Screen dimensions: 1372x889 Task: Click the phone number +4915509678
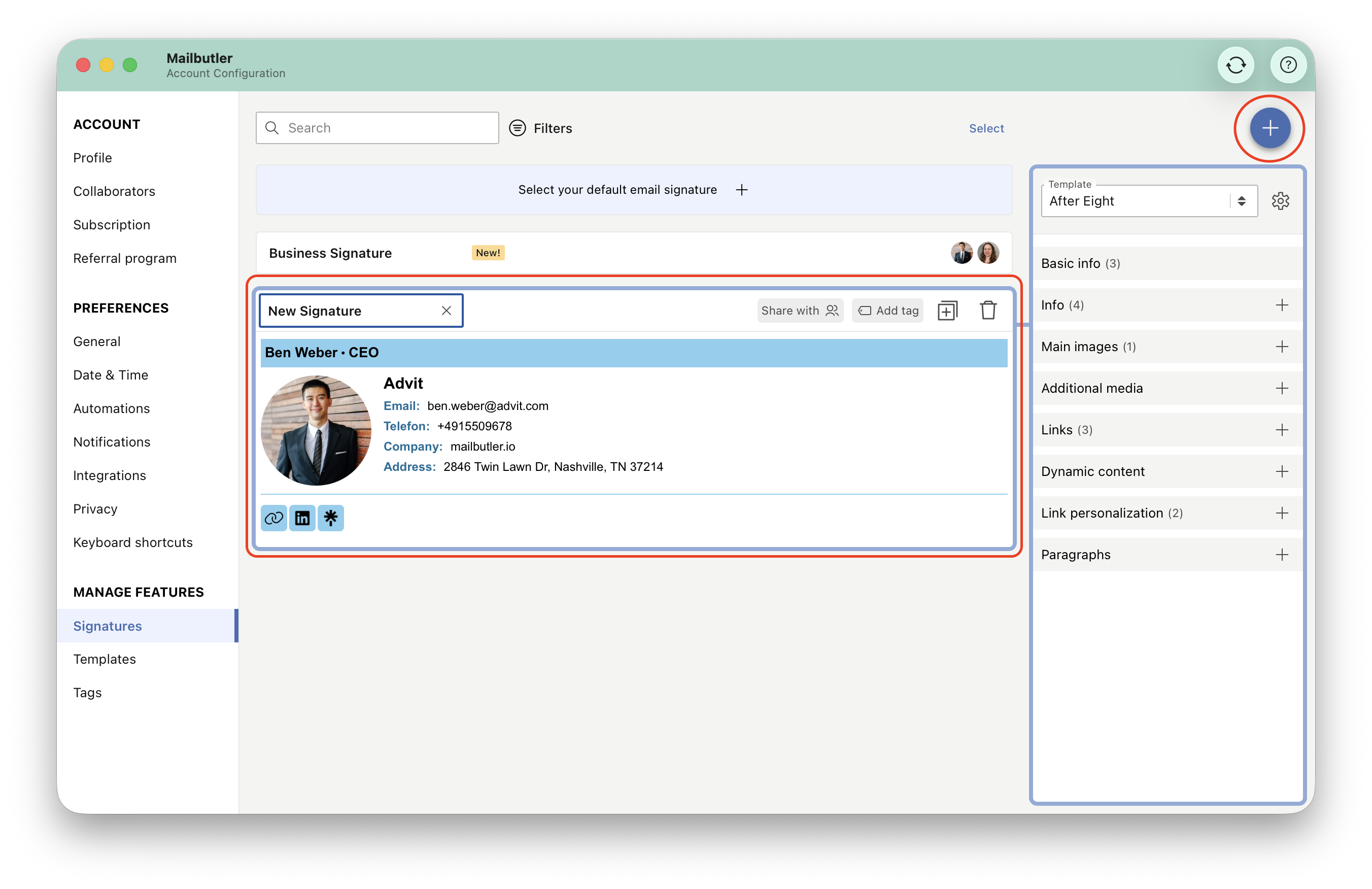474,426
